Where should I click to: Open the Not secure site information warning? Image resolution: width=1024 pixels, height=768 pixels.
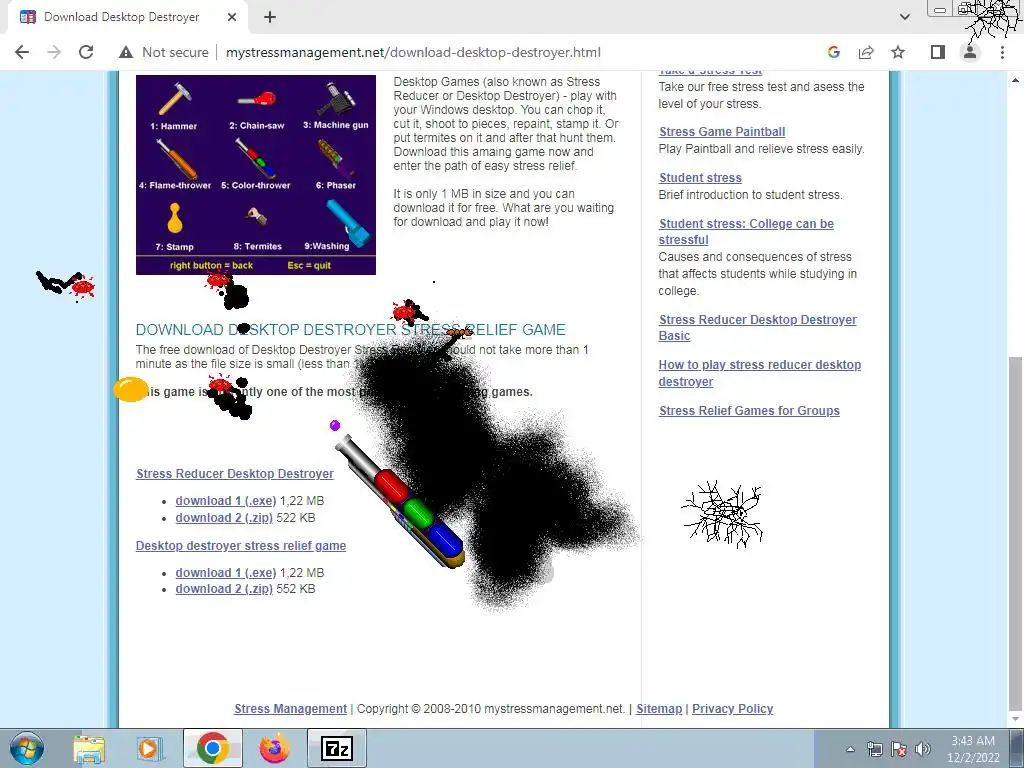tap(164, 52)
